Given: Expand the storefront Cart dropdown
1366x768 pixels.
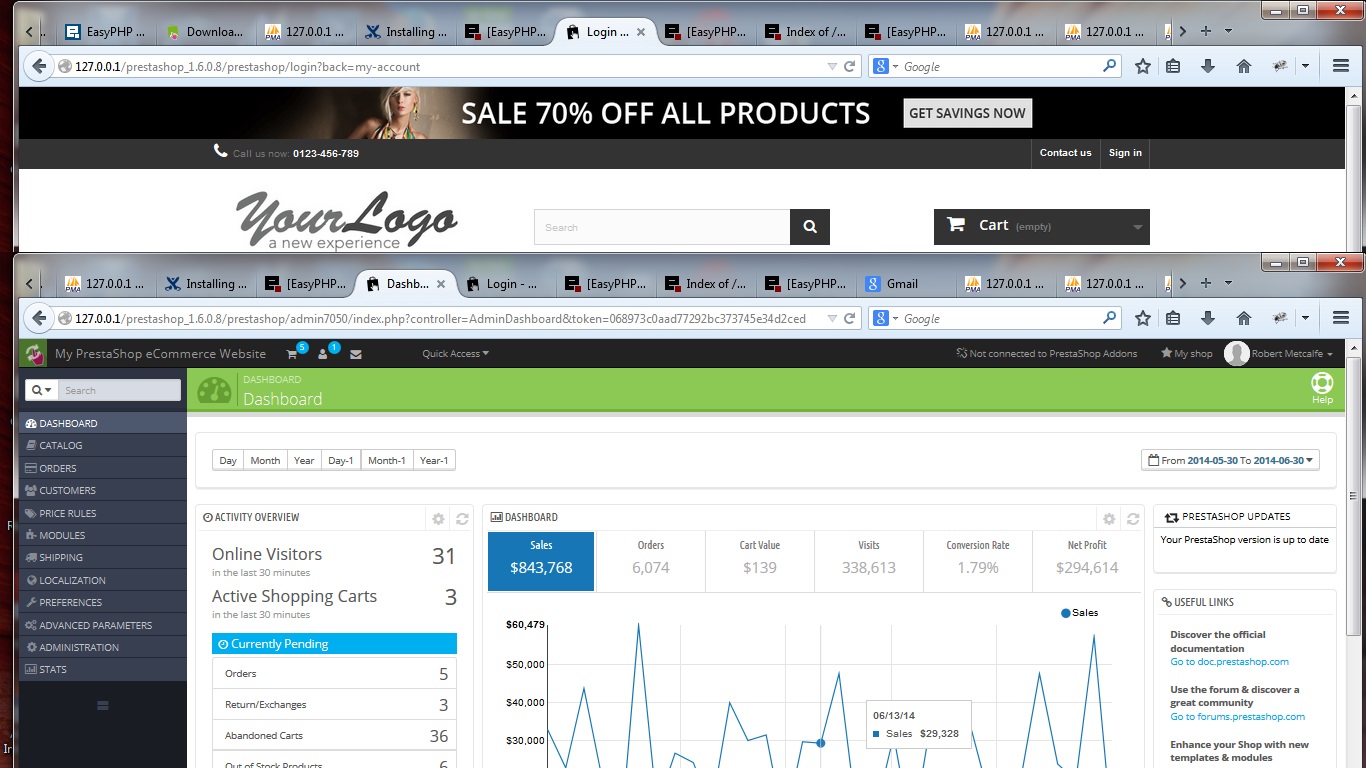Looking at the screenshot, I should pyautogui.click(x=1137, y=227).
